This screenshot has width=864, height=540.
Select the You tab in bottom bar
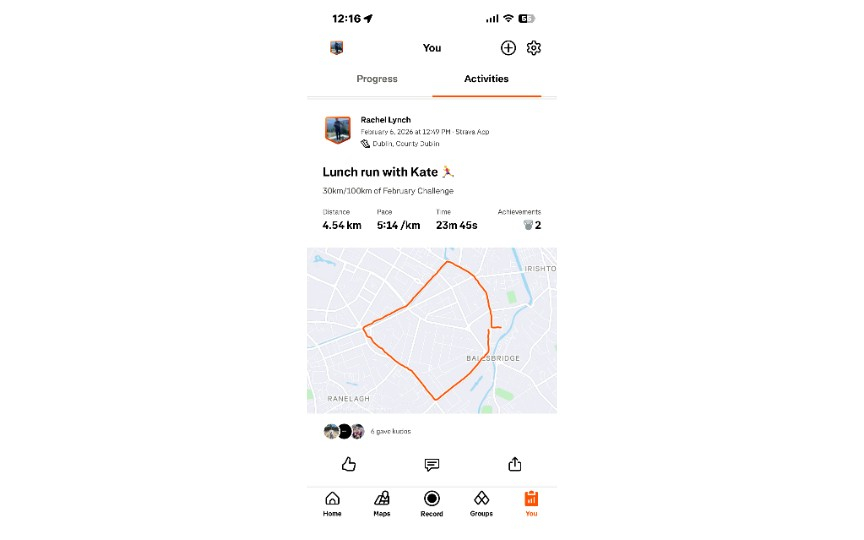[531, 504]
